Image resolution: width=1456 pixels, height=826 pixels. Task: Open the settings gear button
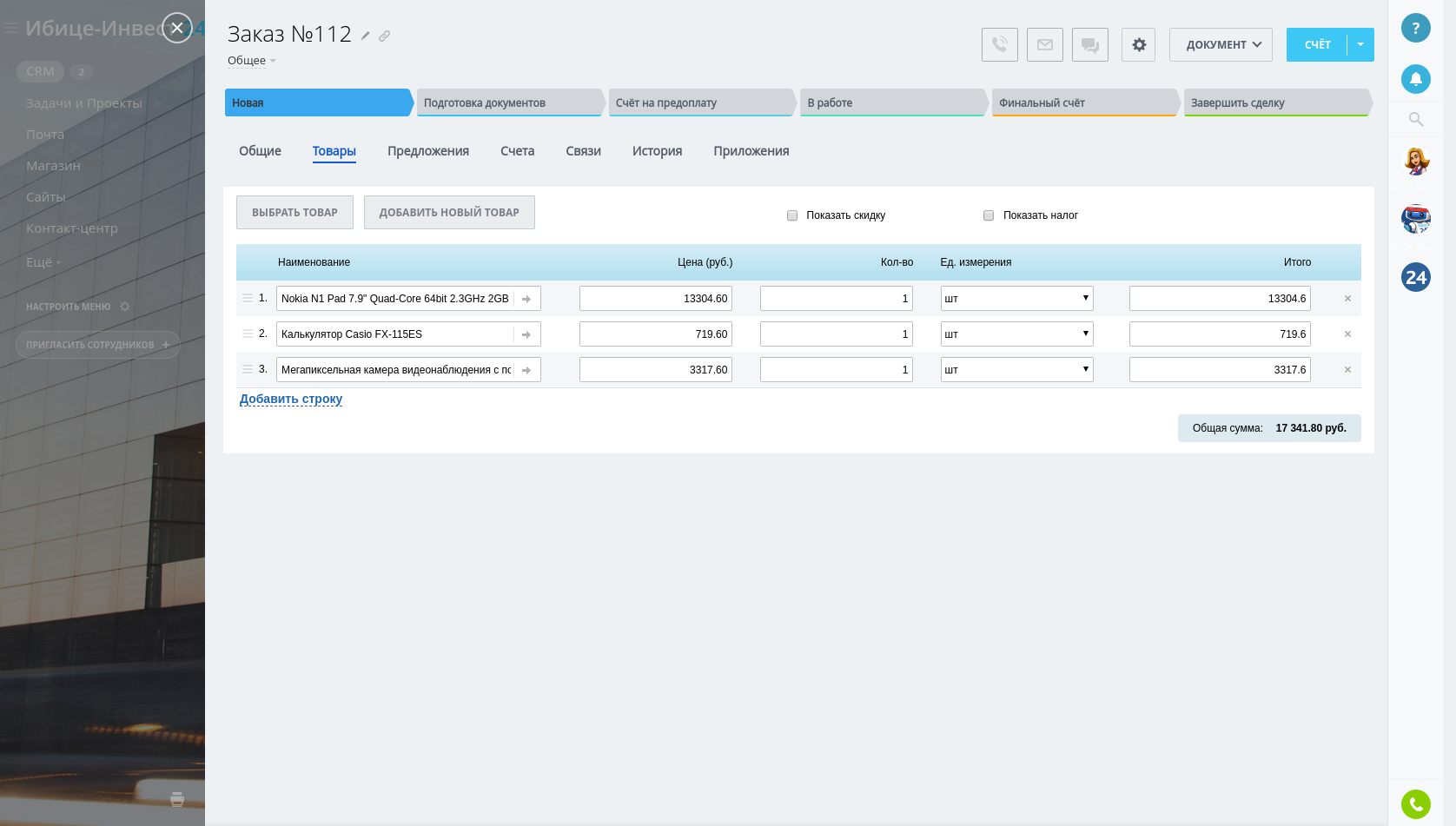[1138, 44]
